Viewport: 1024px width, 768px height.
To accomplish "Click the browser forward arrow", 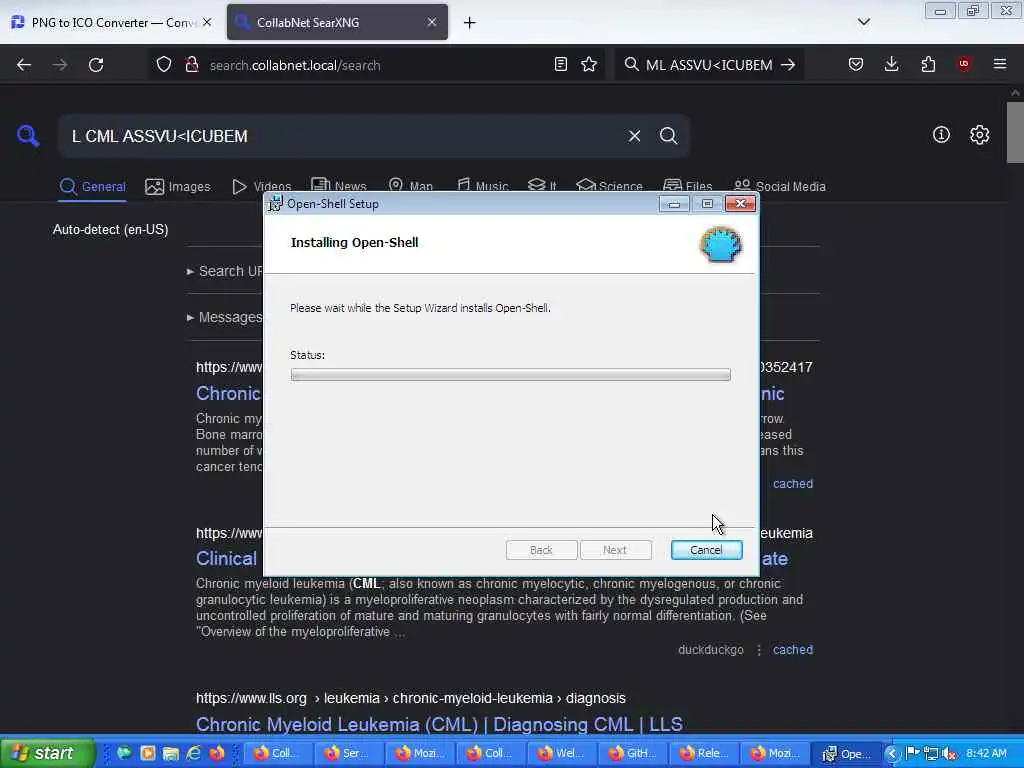I will pos(59,65).
